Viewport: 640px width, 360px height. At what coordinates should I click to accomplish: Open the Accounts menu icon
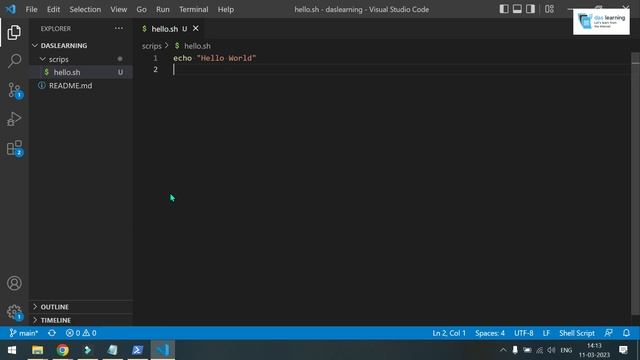(x=14, y=283)
